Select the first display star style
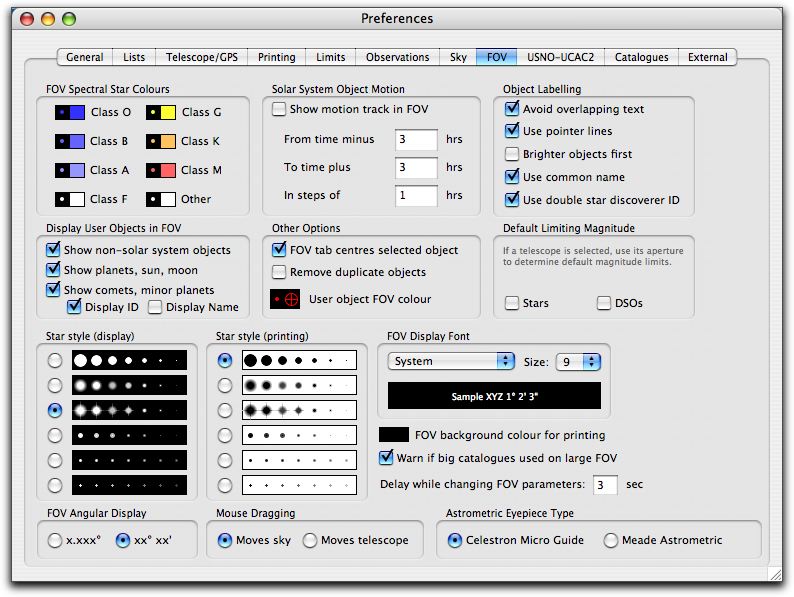 pos(54,360)
